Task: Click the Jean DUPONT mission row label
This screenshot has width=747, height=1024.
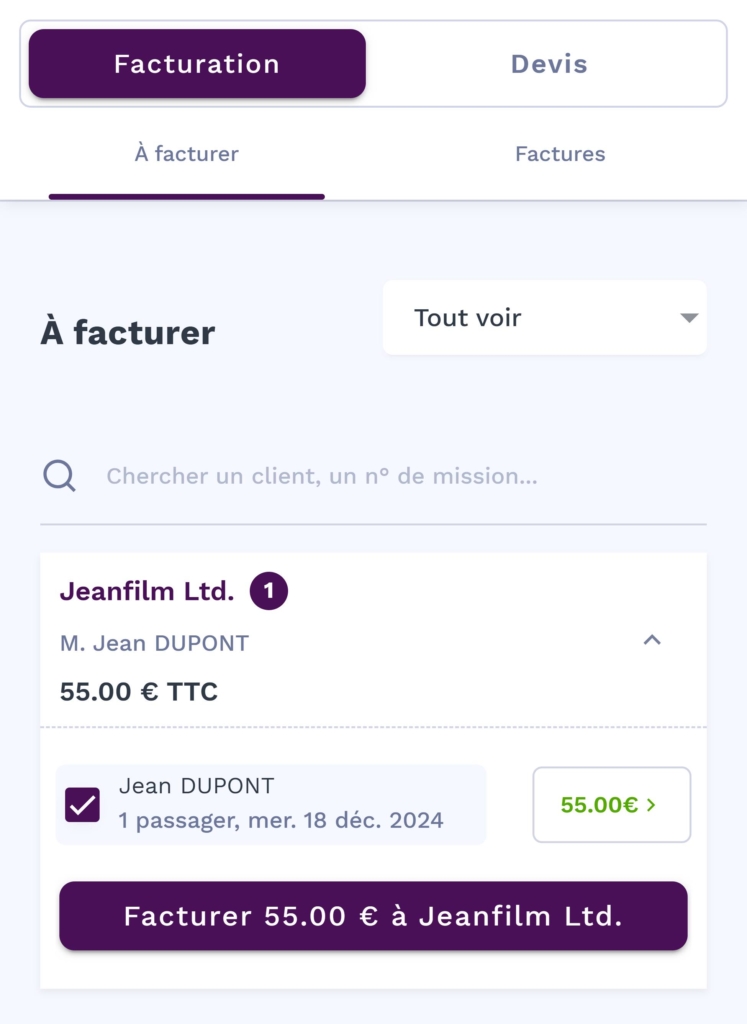Action: (197, 786)
